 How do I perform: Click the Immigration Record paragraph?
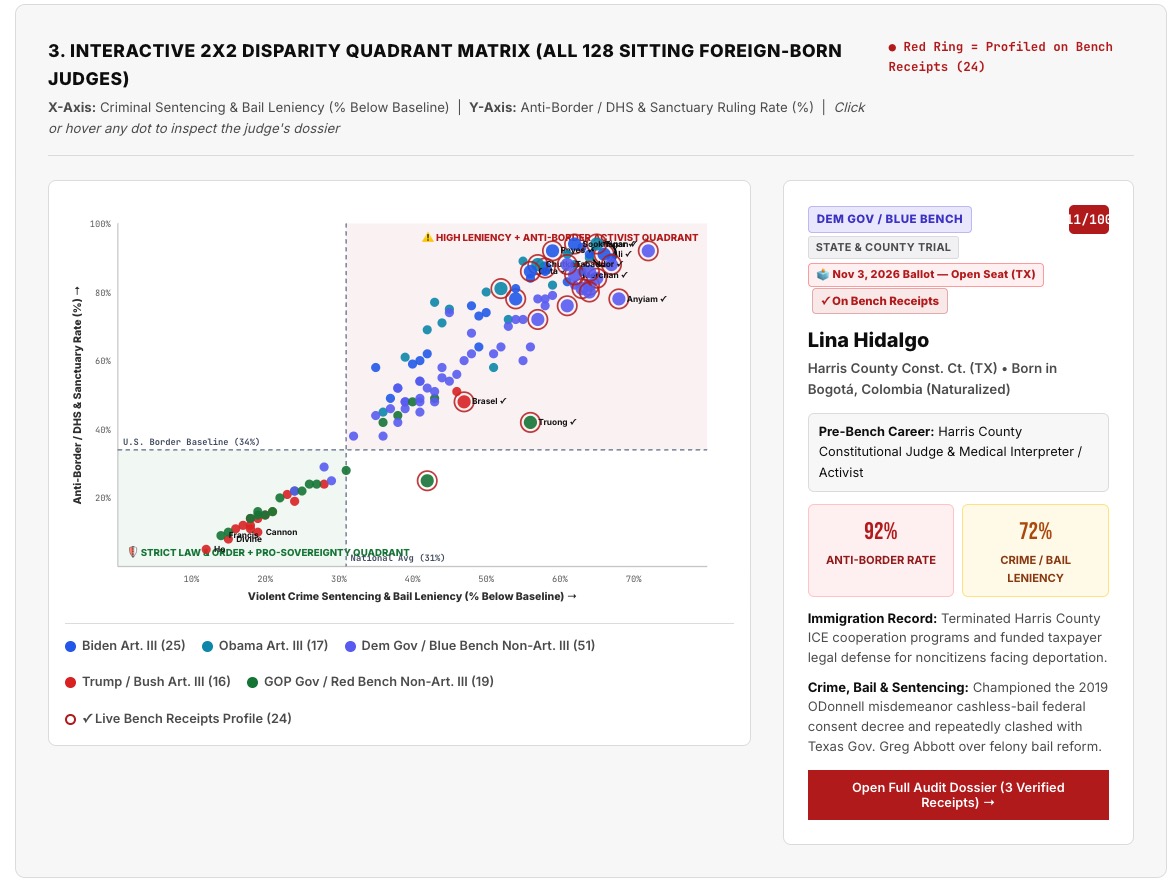point(957,638)
